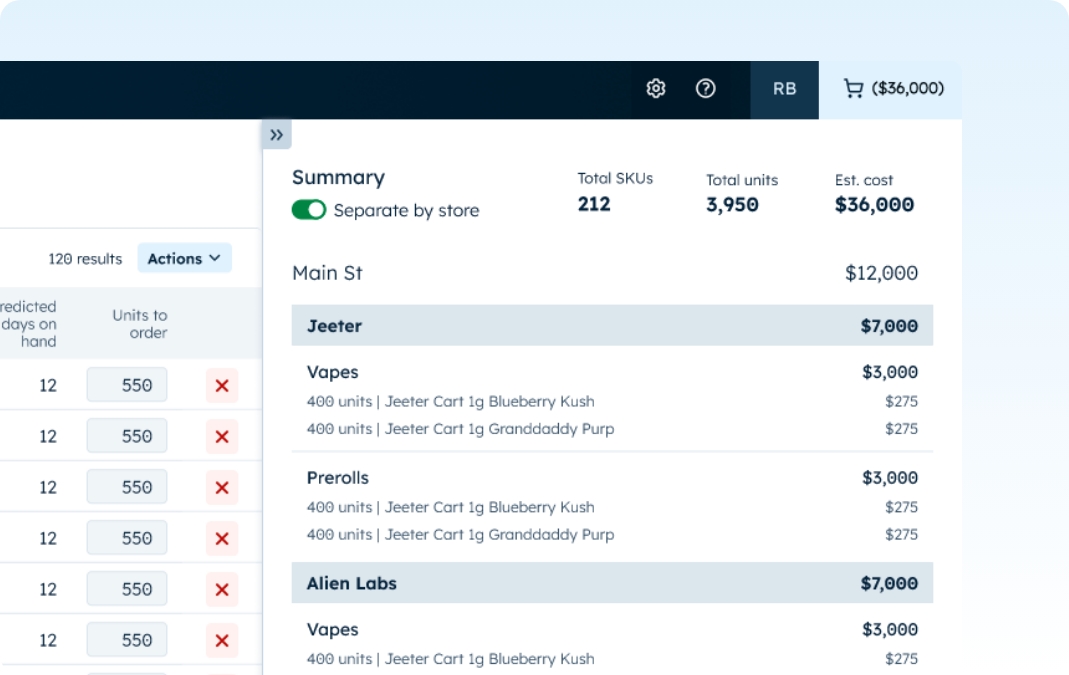Remove fourth row with red X
The height and width of the screenshot is (675, 1069).
222,539
